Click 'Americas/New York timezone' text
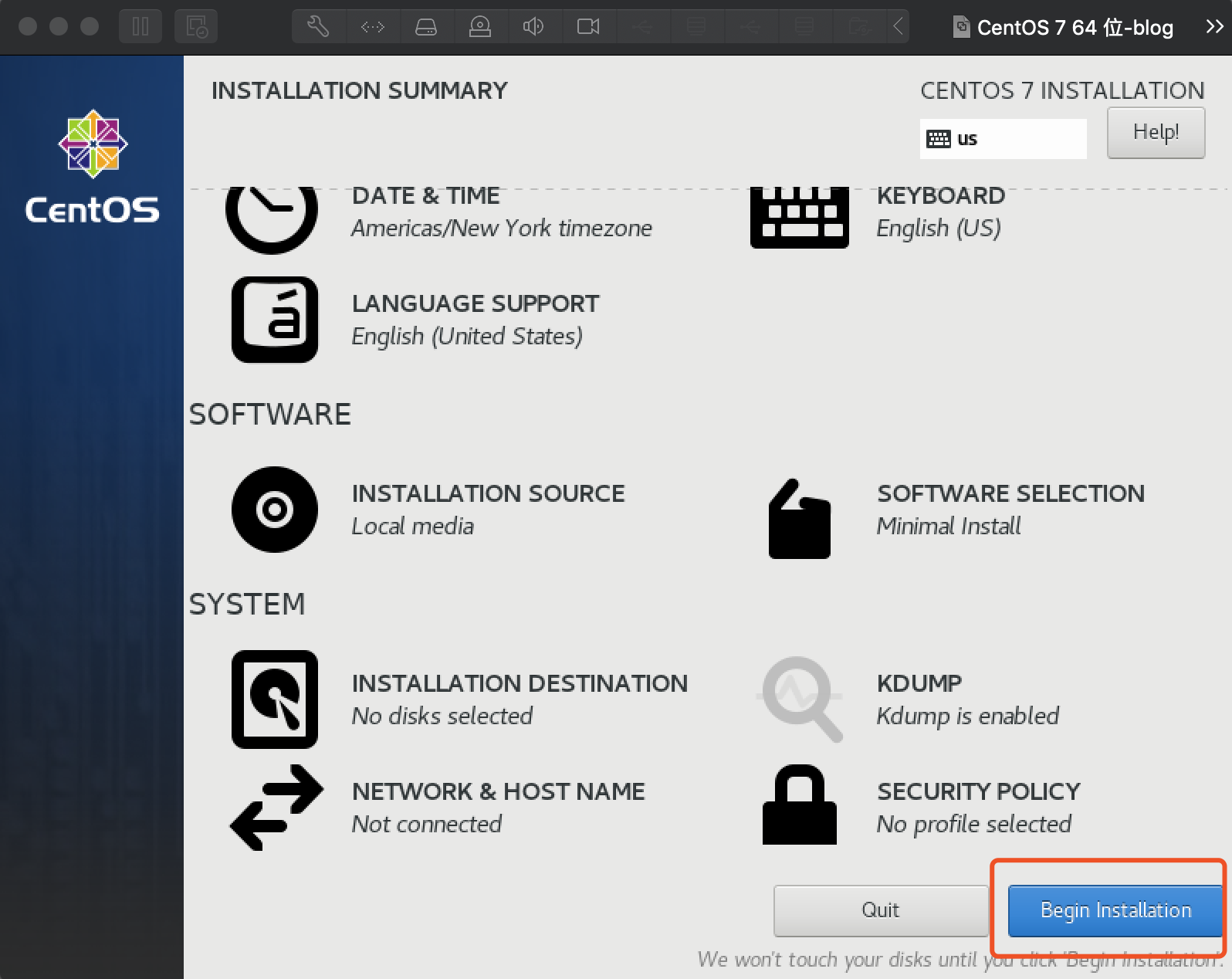1232x979 pixels. pos(502,229)
